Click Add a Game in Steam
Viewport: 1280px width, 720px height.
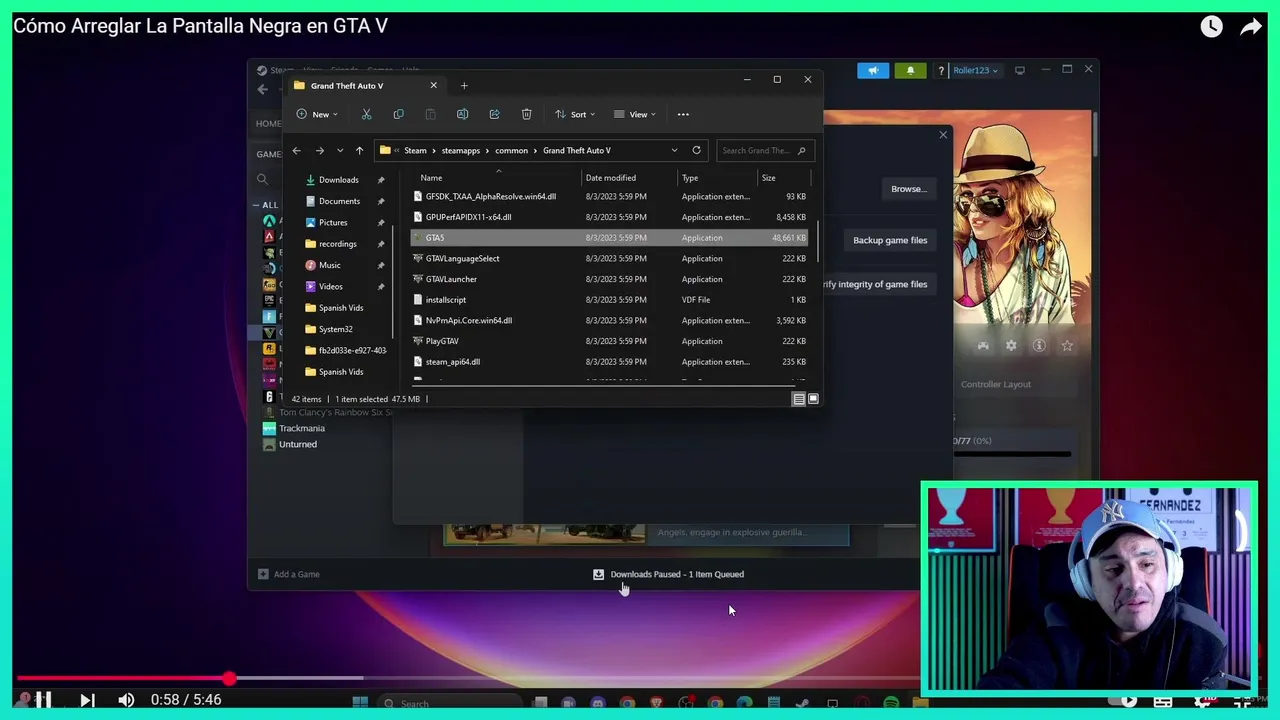click(289, 574)
